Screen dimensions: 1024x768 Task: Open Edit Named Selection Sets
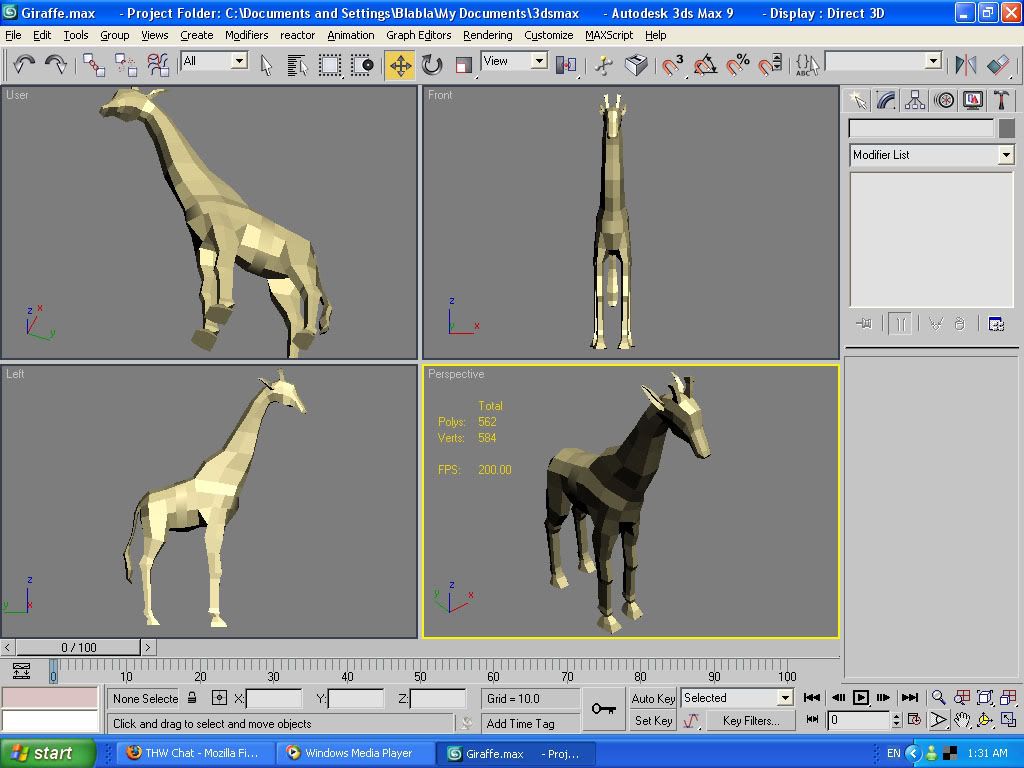[x=807, y=65]
